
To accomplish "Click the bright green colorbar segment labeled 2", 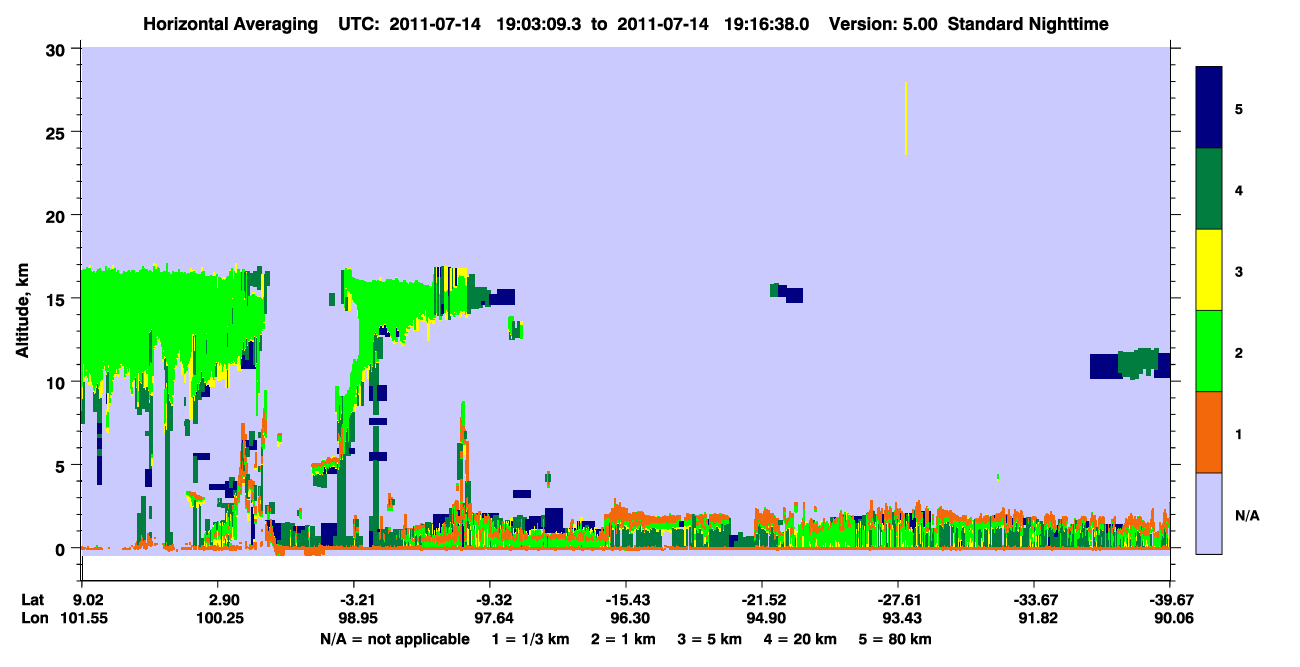I will point(1209,351).
